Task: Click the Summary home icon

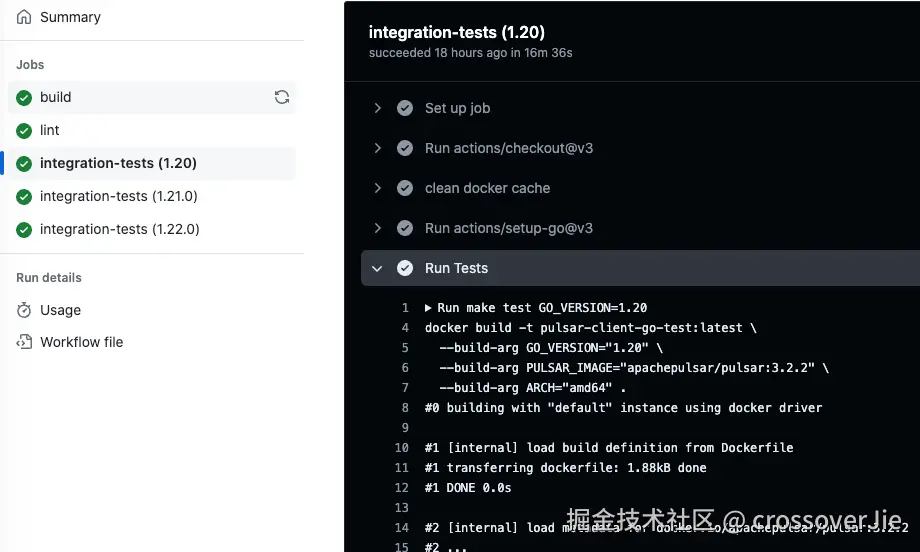Action: click(x=24, y=17)
